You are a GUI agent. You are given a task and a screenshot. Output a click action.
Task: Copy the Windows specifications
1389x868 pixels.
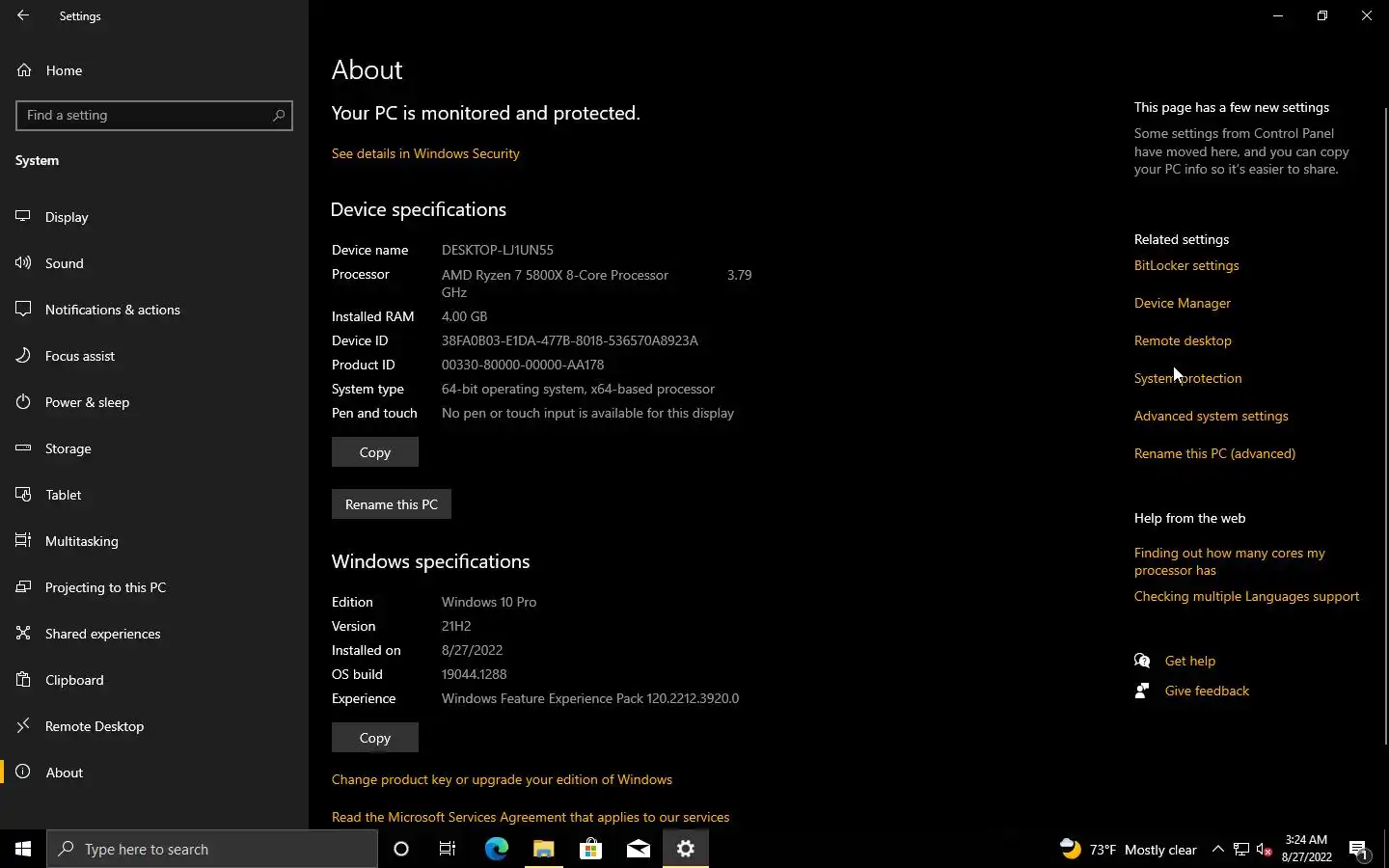[x=375, y=738]
